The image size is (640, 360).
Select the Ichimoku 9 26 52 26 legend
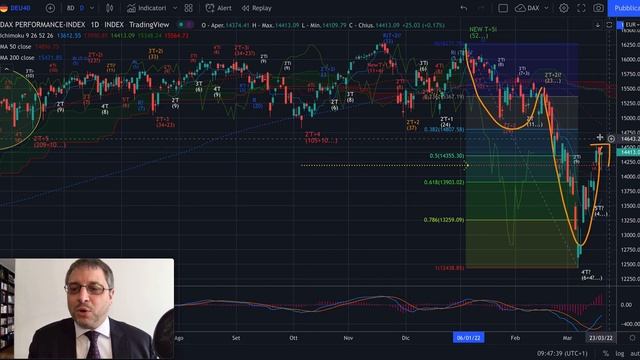(27, 36)
